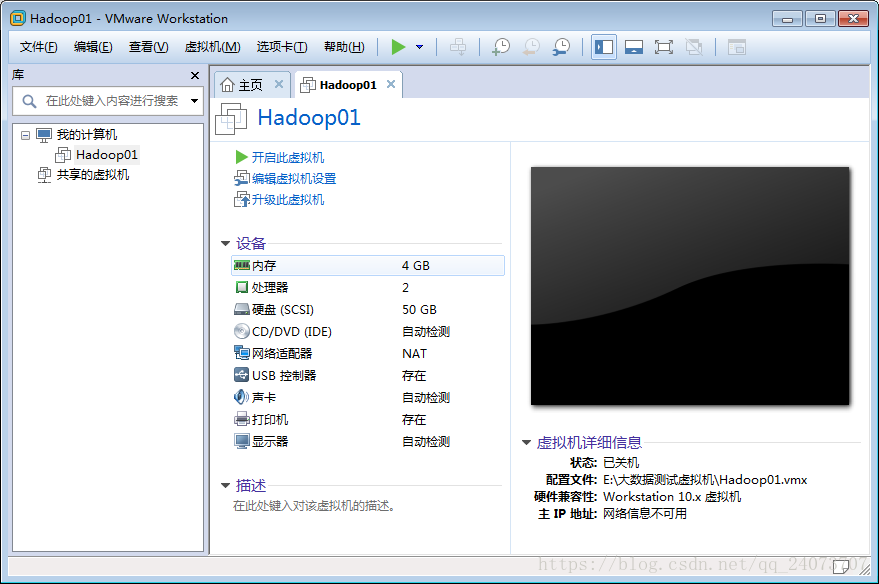Select Hadoop01 in the library tree
Screen dimensions: 879x584
click(107, 155)
